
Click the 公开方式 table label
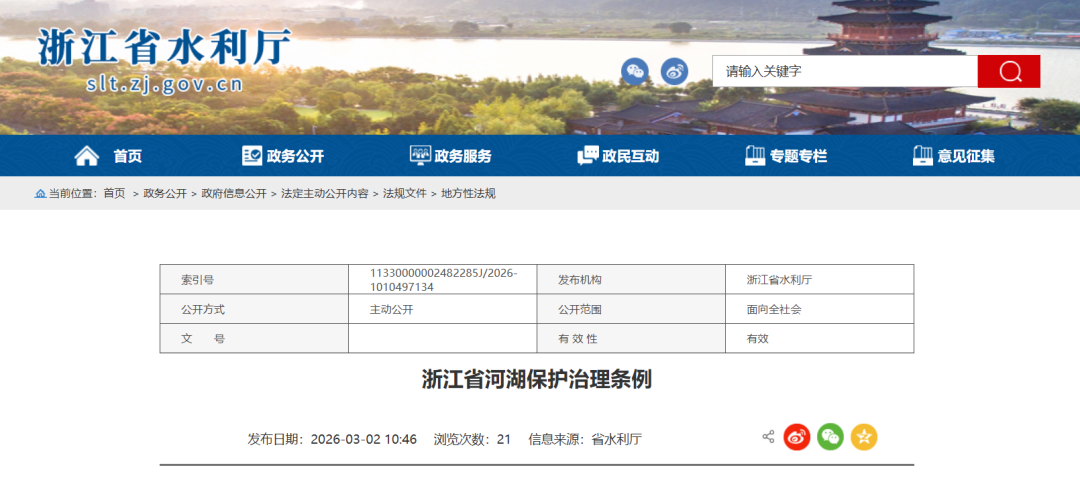tap(203, 310)
